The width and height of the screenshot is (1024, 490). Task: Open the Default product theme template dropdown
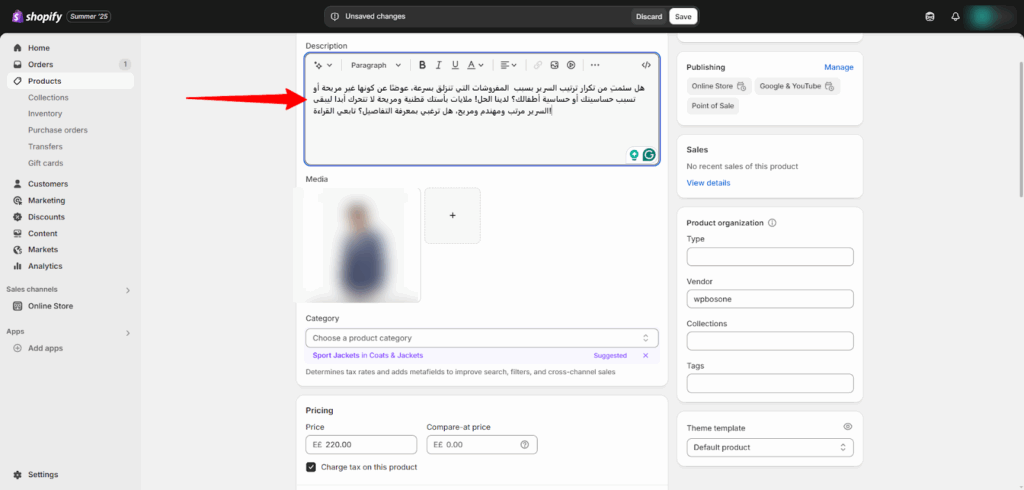click(770, 447)
